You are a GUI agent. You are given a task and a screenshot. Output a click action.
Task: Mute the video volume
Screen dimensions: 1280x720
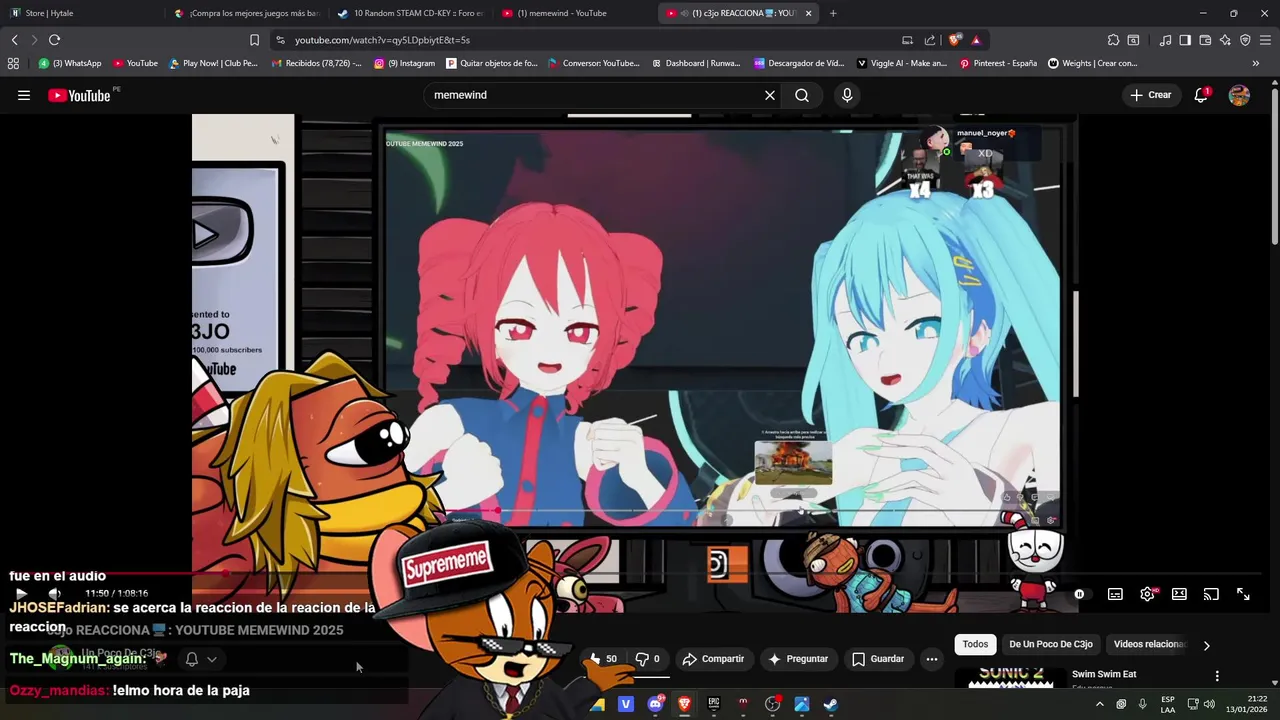coord(54,594)
